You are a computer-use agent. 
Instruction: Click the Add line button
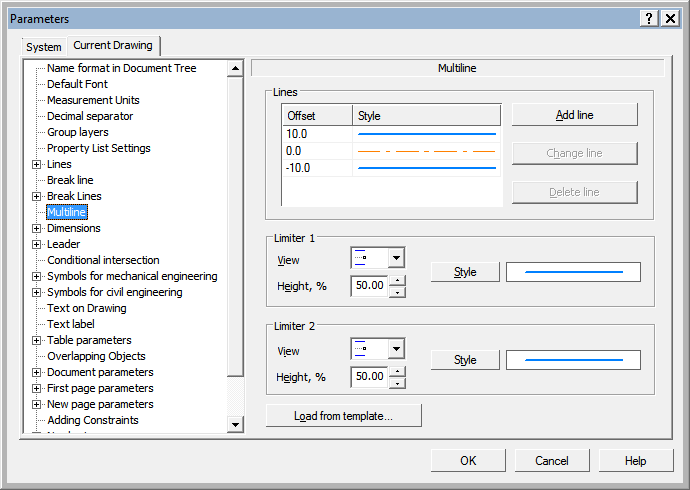click(x=574, y=115)
